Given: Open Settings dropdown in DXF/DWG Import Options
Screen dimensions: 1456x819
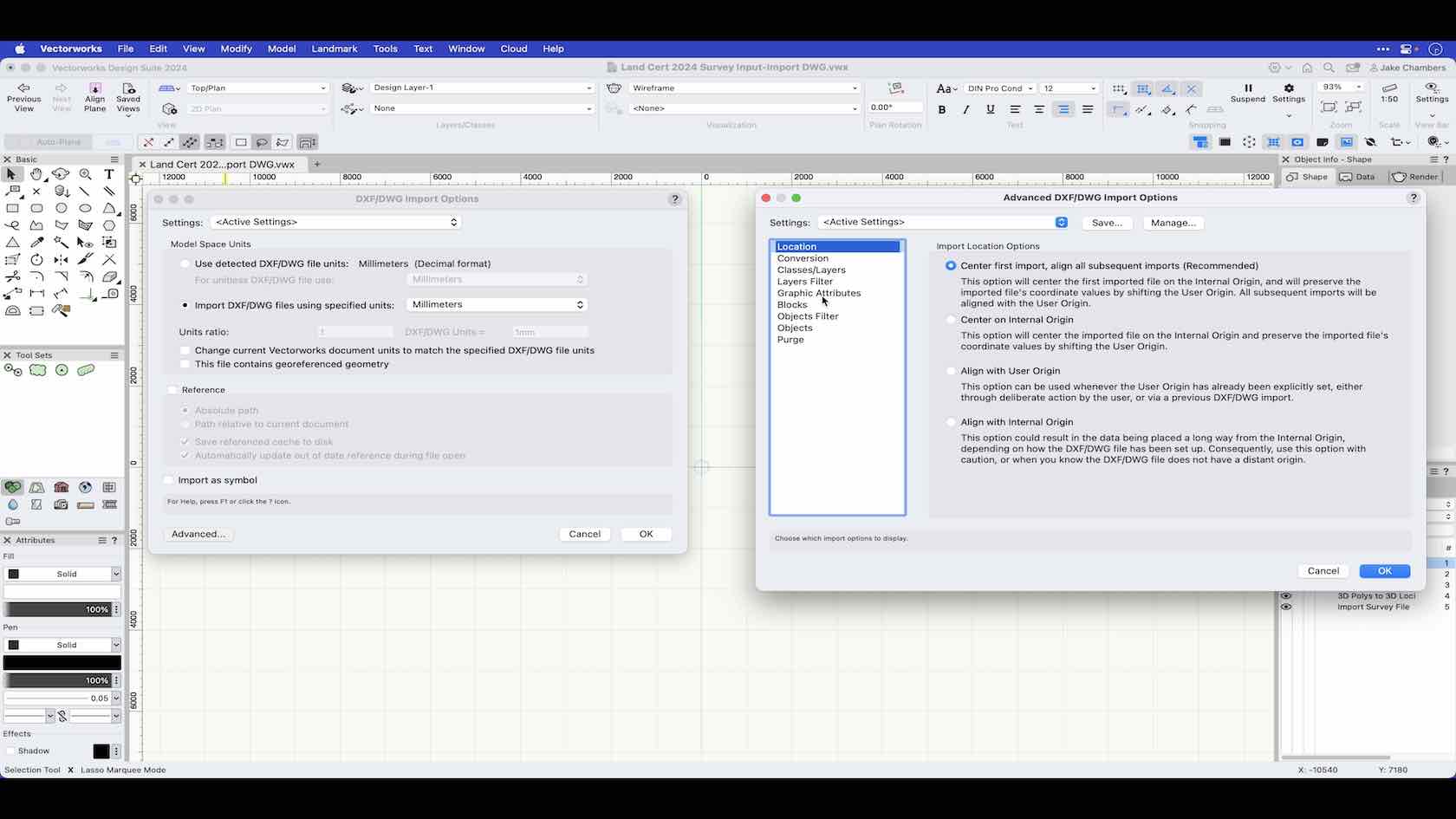Looking at the screenshot, I should click(x=335, y=222).
